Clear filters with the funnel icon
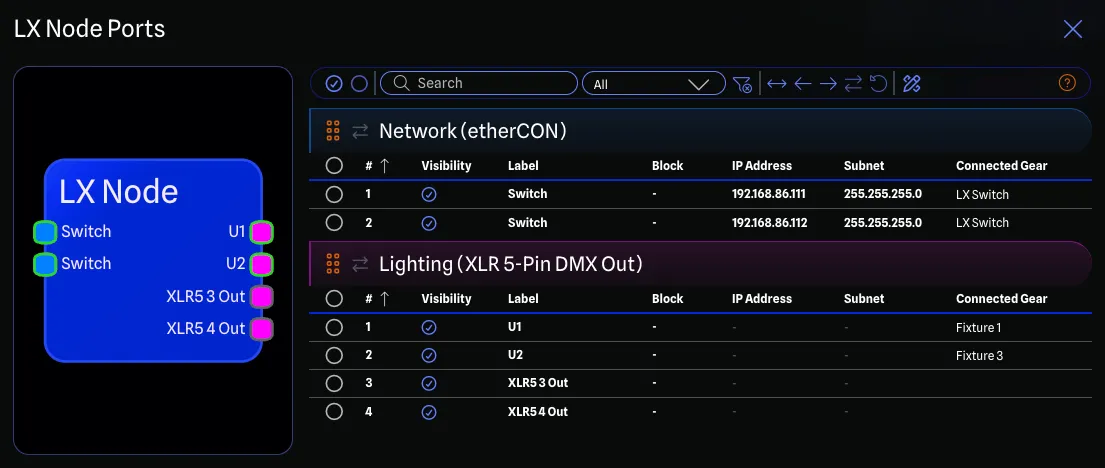Viewport: 1105px width, 468px height. [x=741, y=84]
